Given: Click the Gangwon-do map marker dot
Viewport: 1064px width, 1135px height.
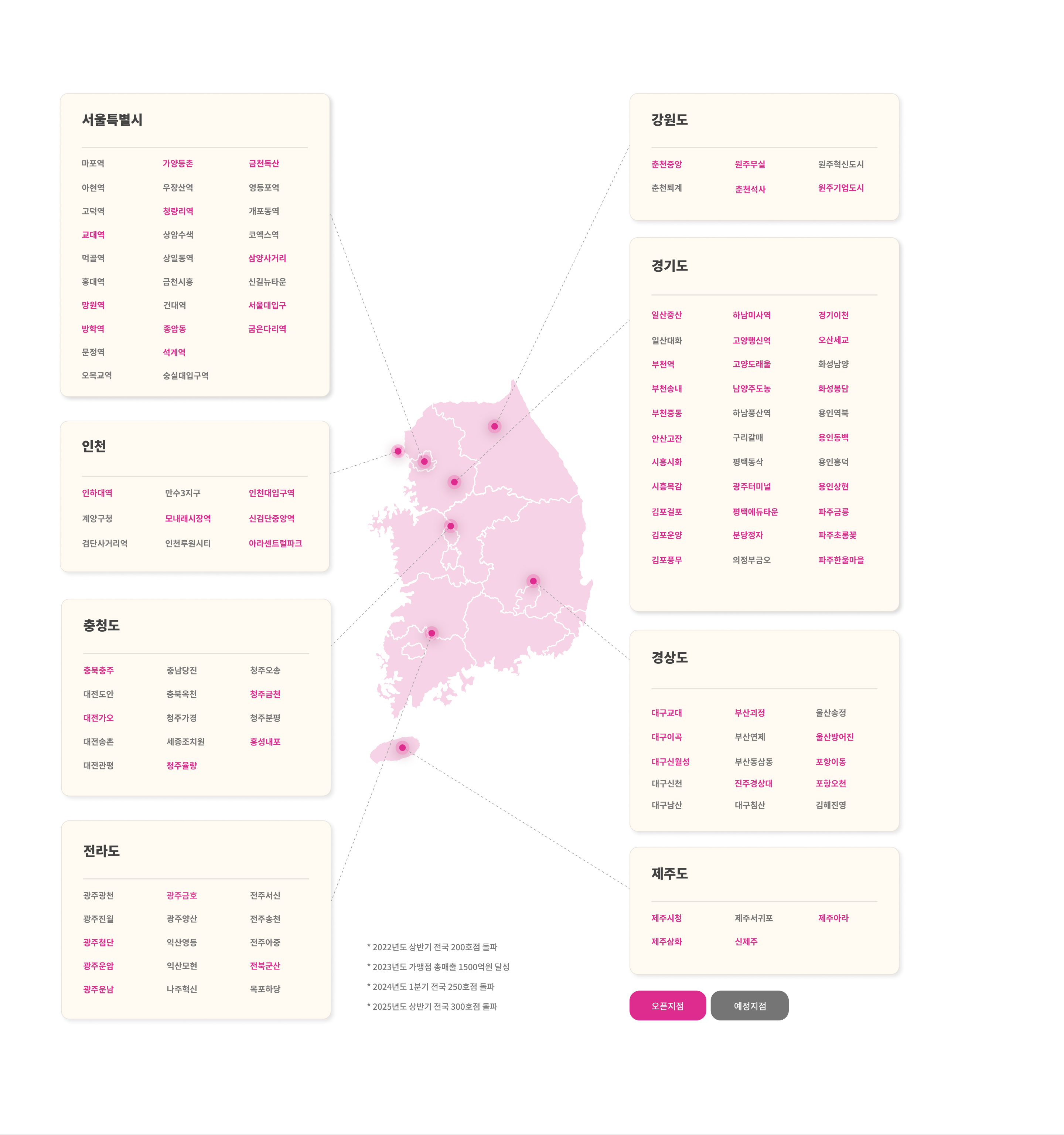Looking at the screenshot, I should [494, 427].
